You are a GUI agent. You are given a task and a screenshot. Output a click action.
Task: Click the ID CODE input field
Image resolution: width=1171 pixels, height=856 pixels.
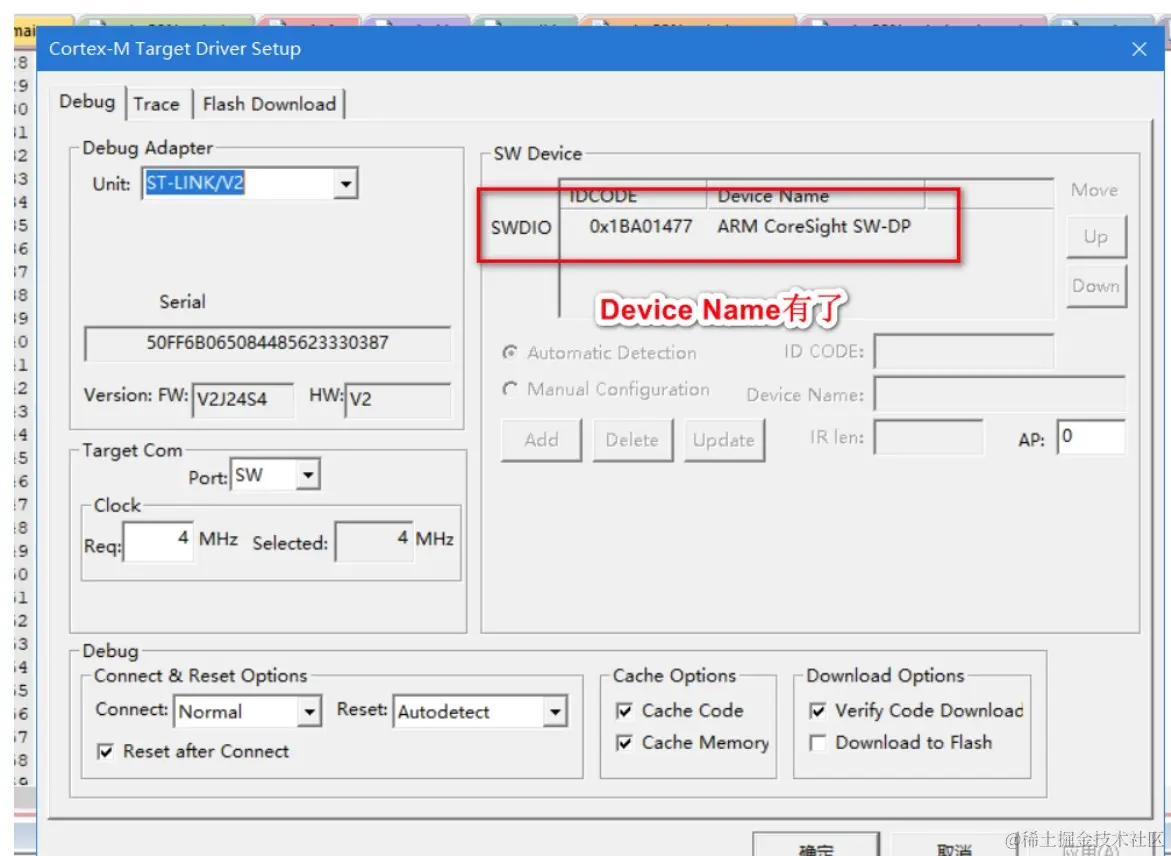coord(964,351)
